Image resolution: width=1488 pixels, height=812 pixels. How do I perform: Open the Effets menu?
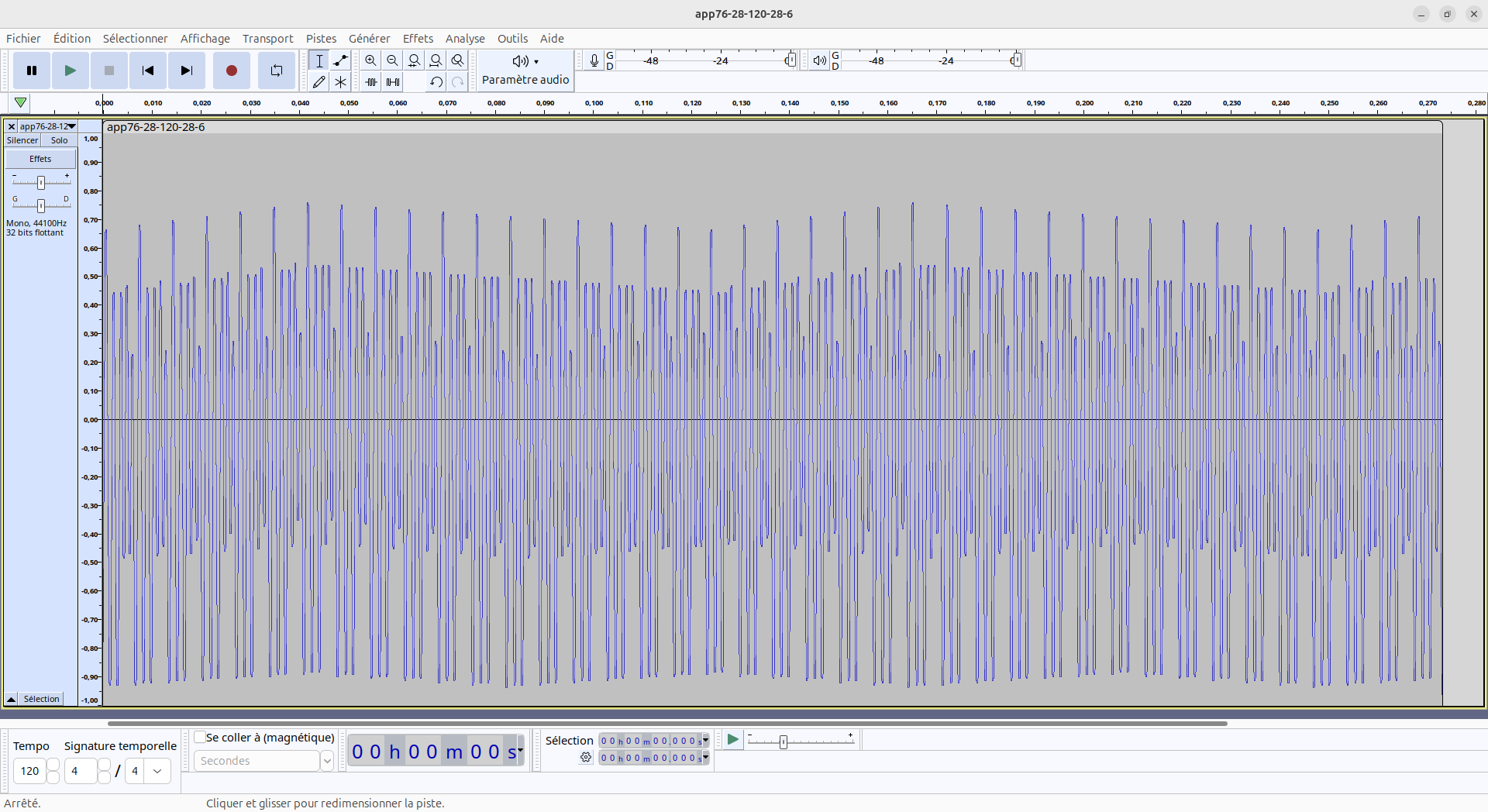point(417,39)
